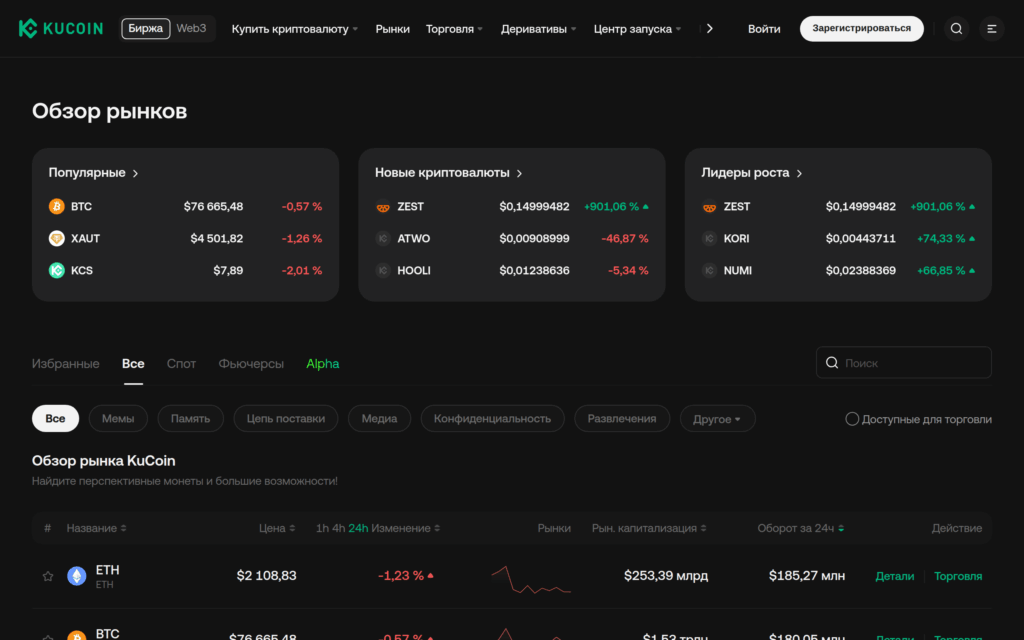Filter by Мемы category
This screenshot has height=640, width=1024.
click(x=118, y=419)
